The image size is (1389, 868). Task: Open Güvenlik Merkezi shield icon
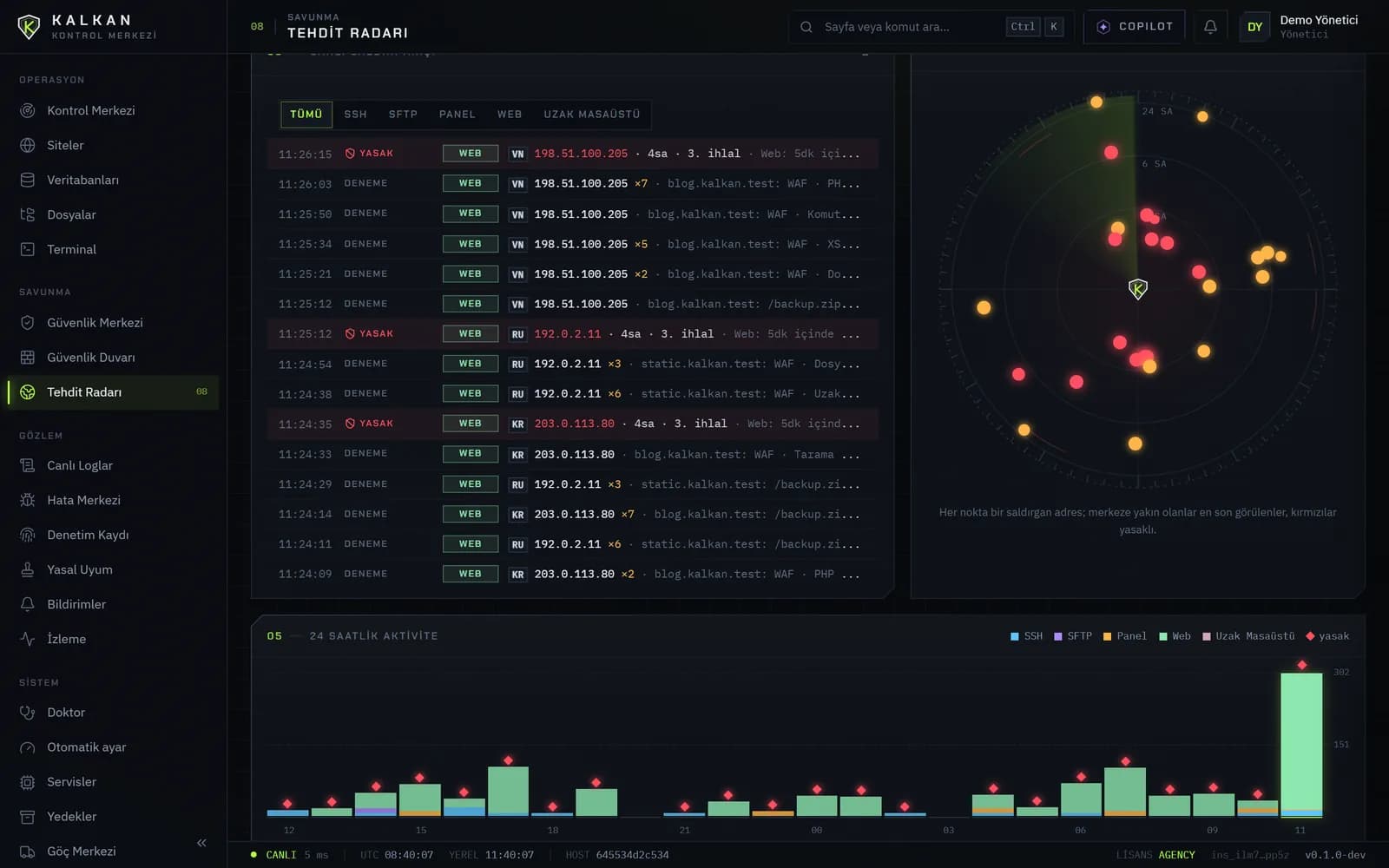[28, 322]
